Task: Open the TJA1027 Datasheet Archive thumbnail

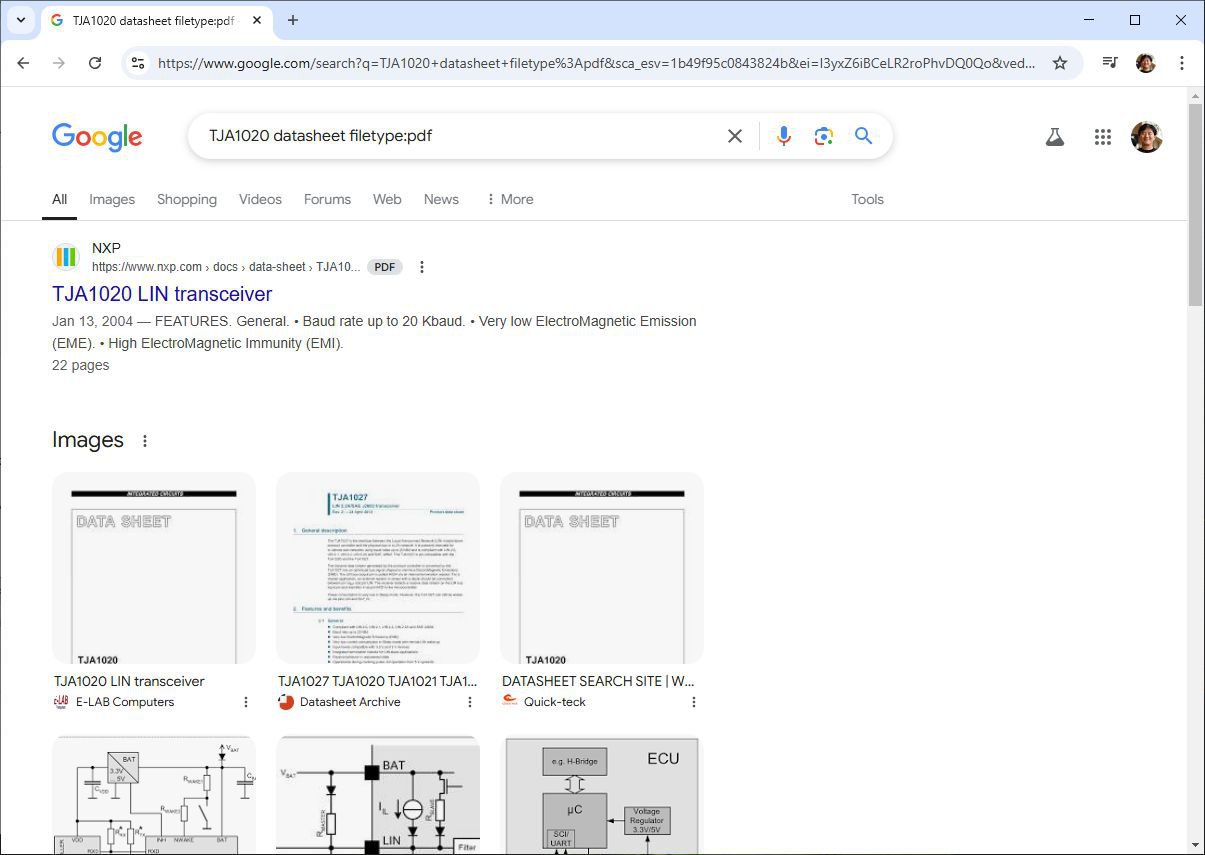Action: tap(378, 568)
